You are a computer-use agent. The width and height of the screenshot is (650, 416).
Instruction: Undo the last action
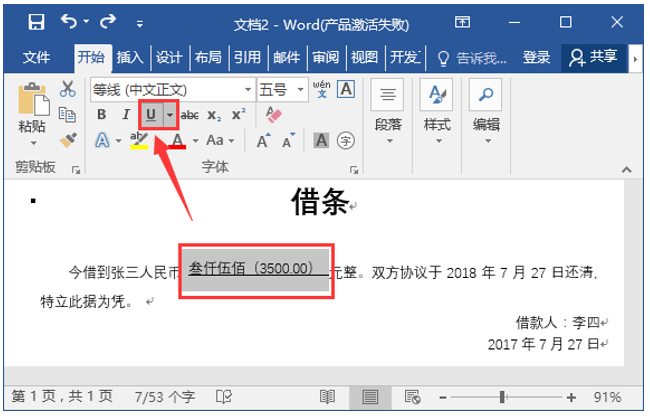coord(69,21)
